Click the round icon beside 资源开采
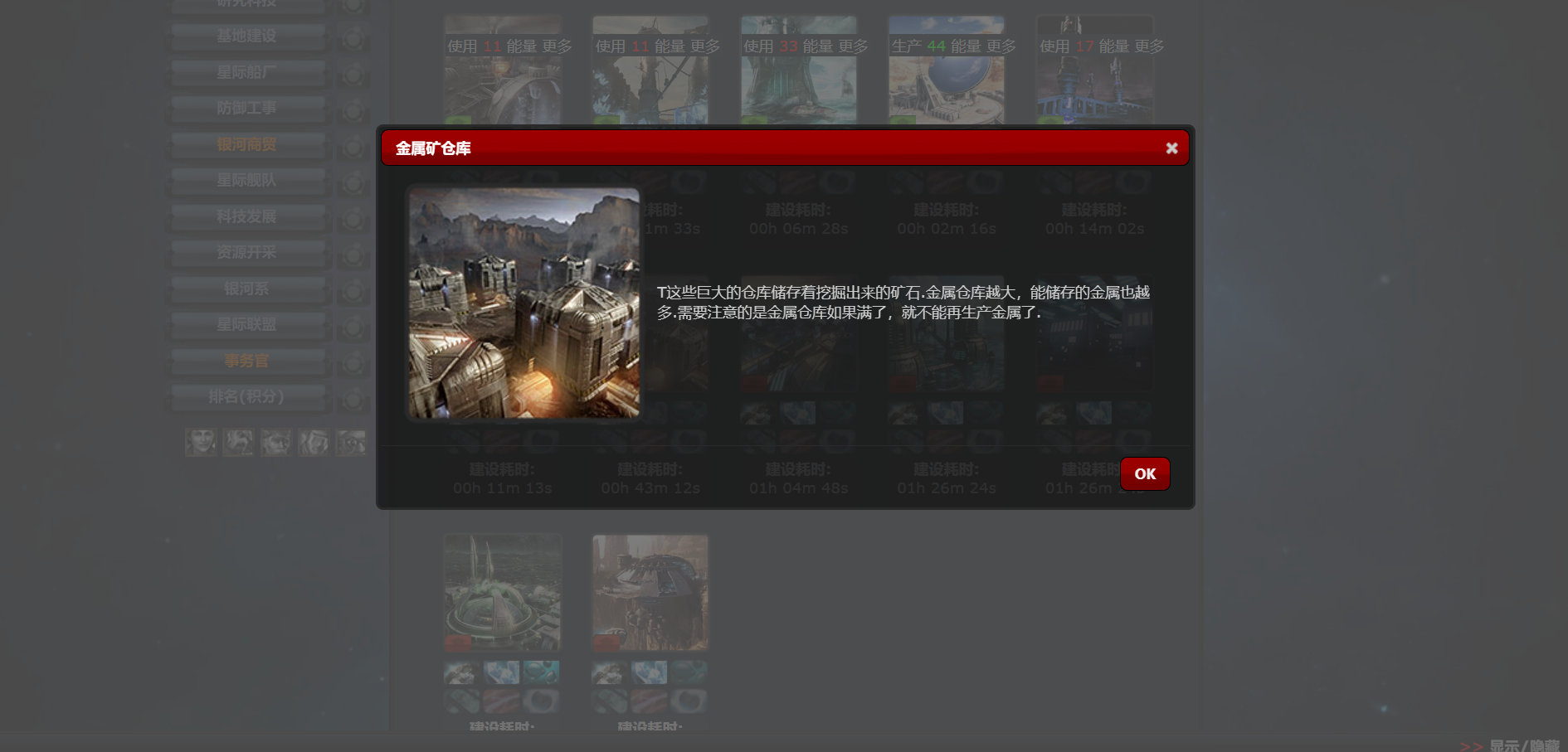Screen dimensions: 1568x752 click(353, 255)
